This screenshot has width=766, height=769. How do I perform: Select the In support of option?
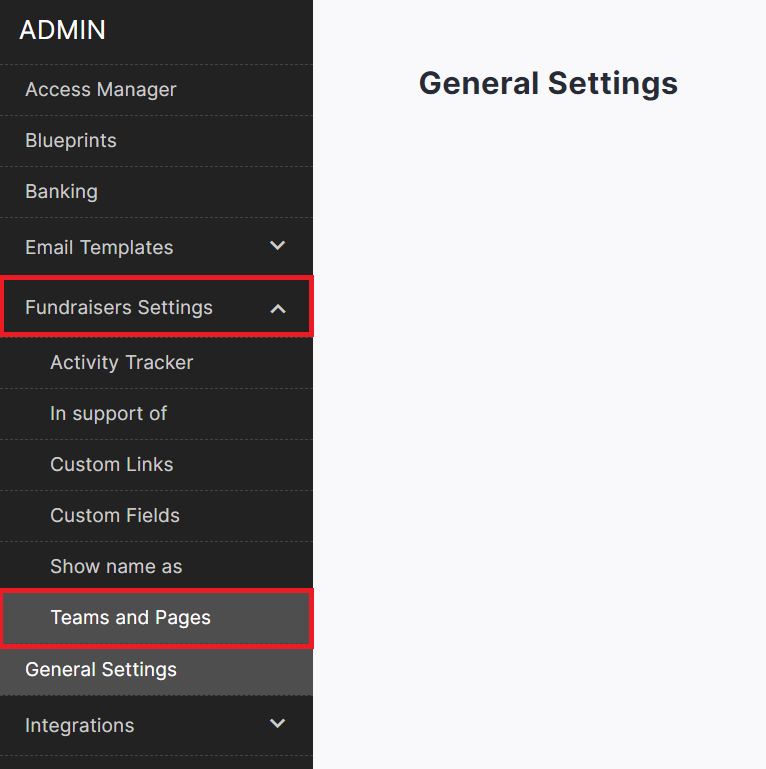pos(109,414)
